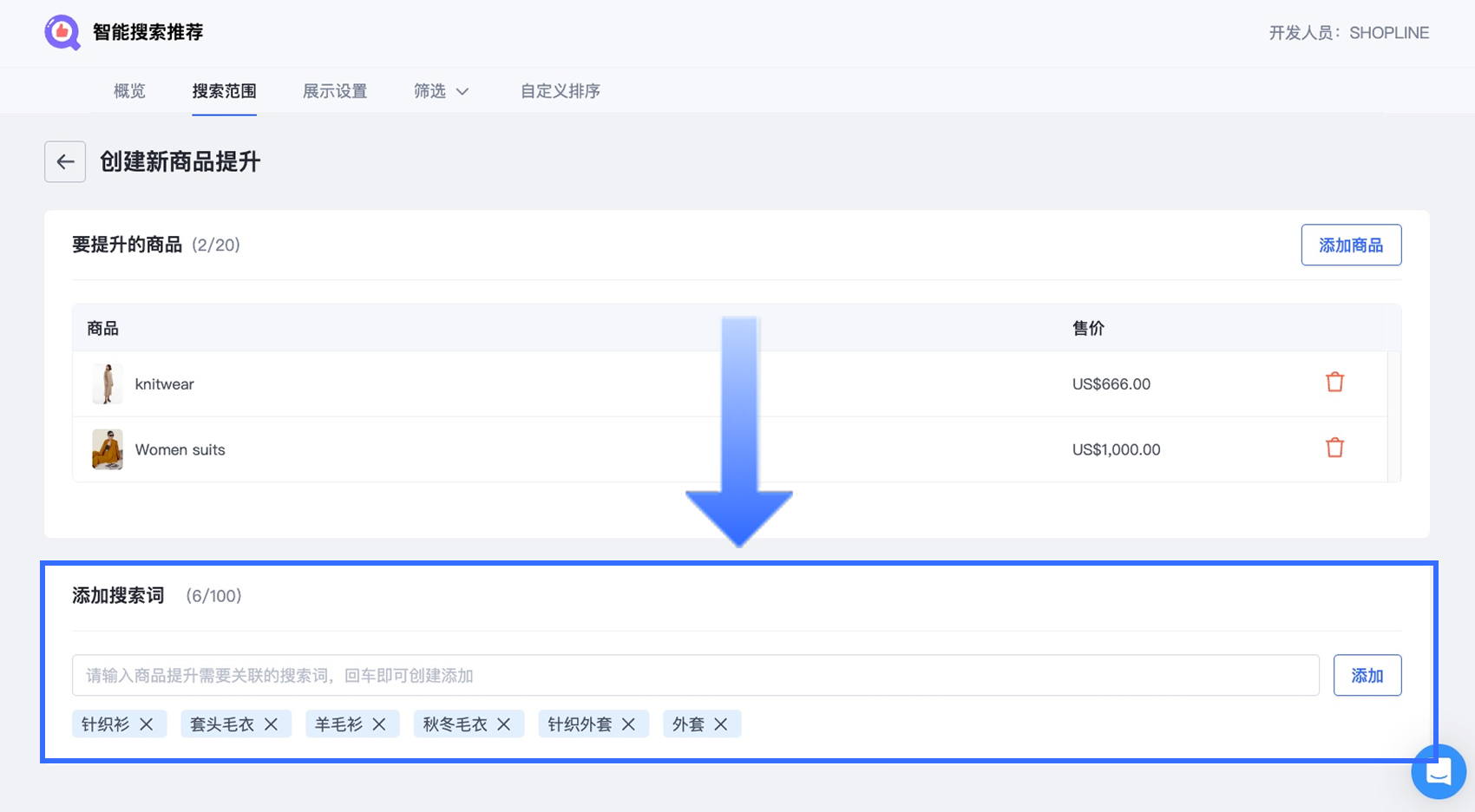Remove the 针织外套 search term tag

(x=629, y=724)
